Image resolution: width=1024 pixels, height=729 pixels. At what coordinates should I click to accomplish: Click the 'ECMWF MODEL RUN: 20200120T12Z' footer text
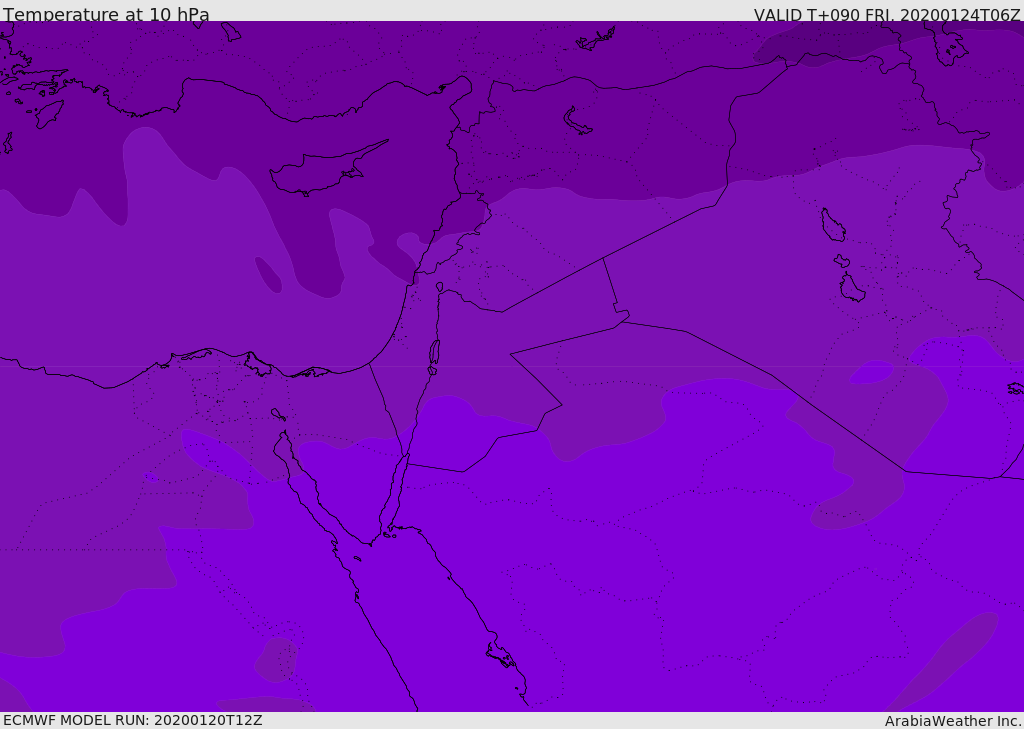pyautogui.click(x=133, y=720)
